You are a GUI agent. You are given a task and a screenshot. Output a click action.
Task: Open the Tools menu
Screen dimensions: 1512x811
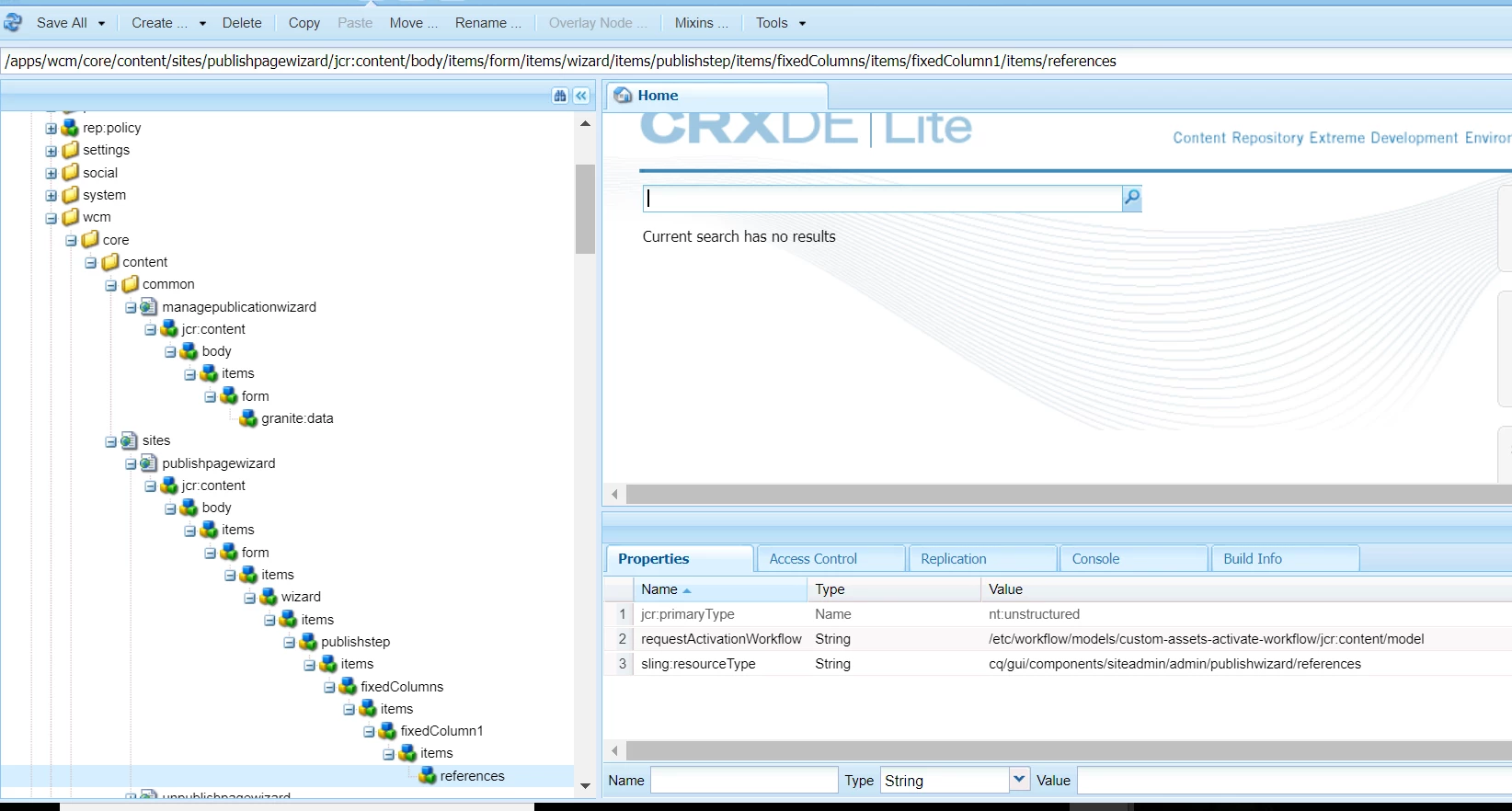[772, 23]
